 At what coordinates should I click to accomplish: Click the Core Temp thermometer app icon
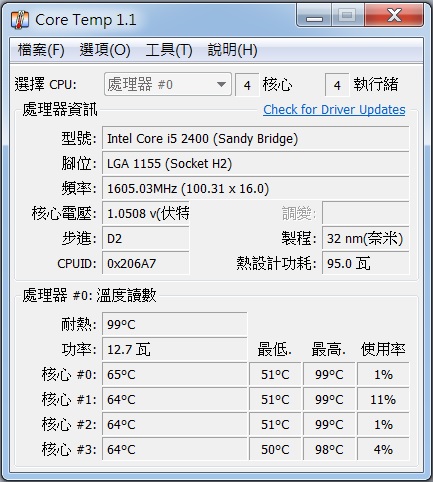[20, 20]
